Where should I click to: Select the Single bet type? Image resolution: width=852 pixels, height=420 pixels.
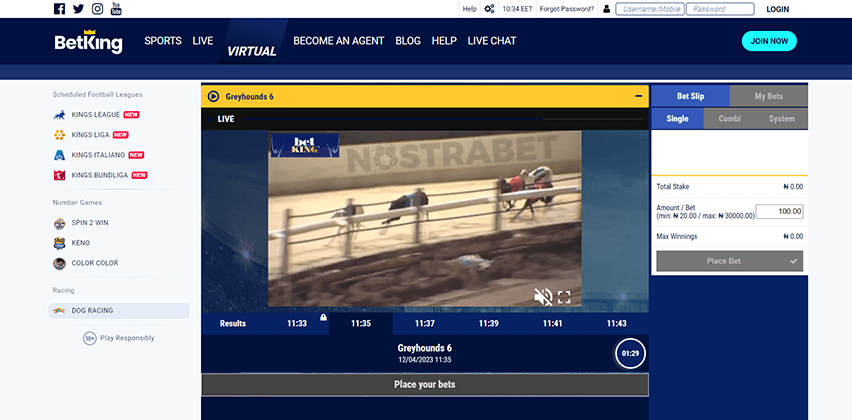678,118
